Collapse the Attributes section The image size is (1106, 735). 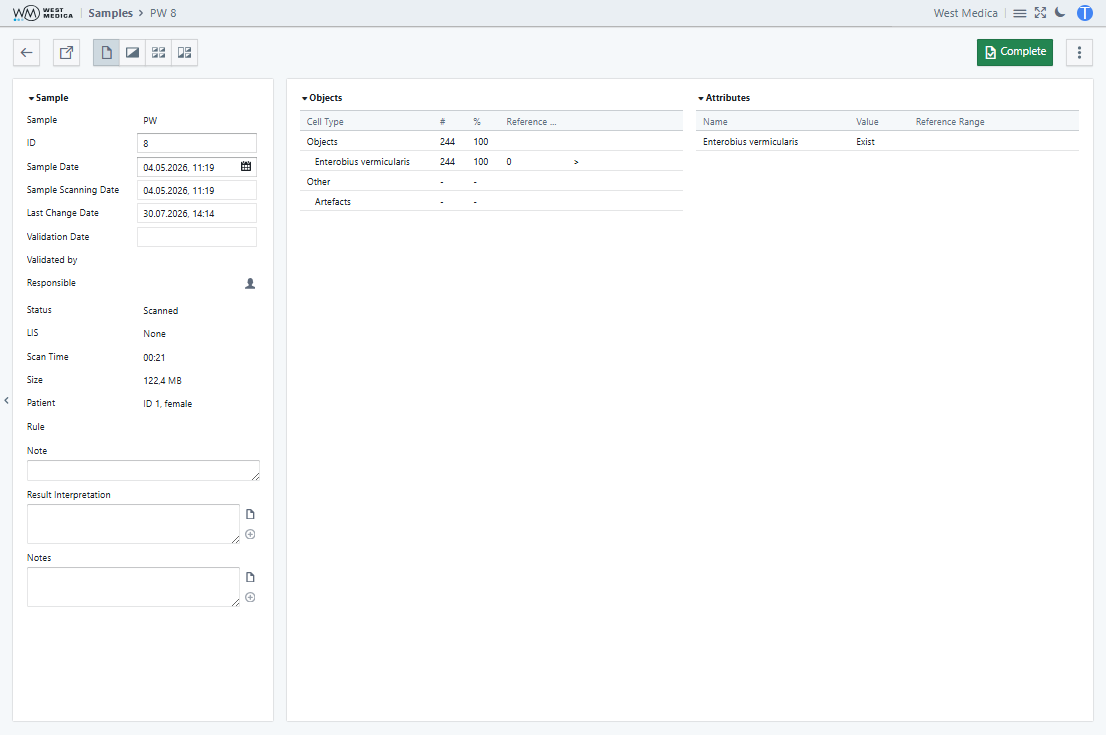coord(724,98)
